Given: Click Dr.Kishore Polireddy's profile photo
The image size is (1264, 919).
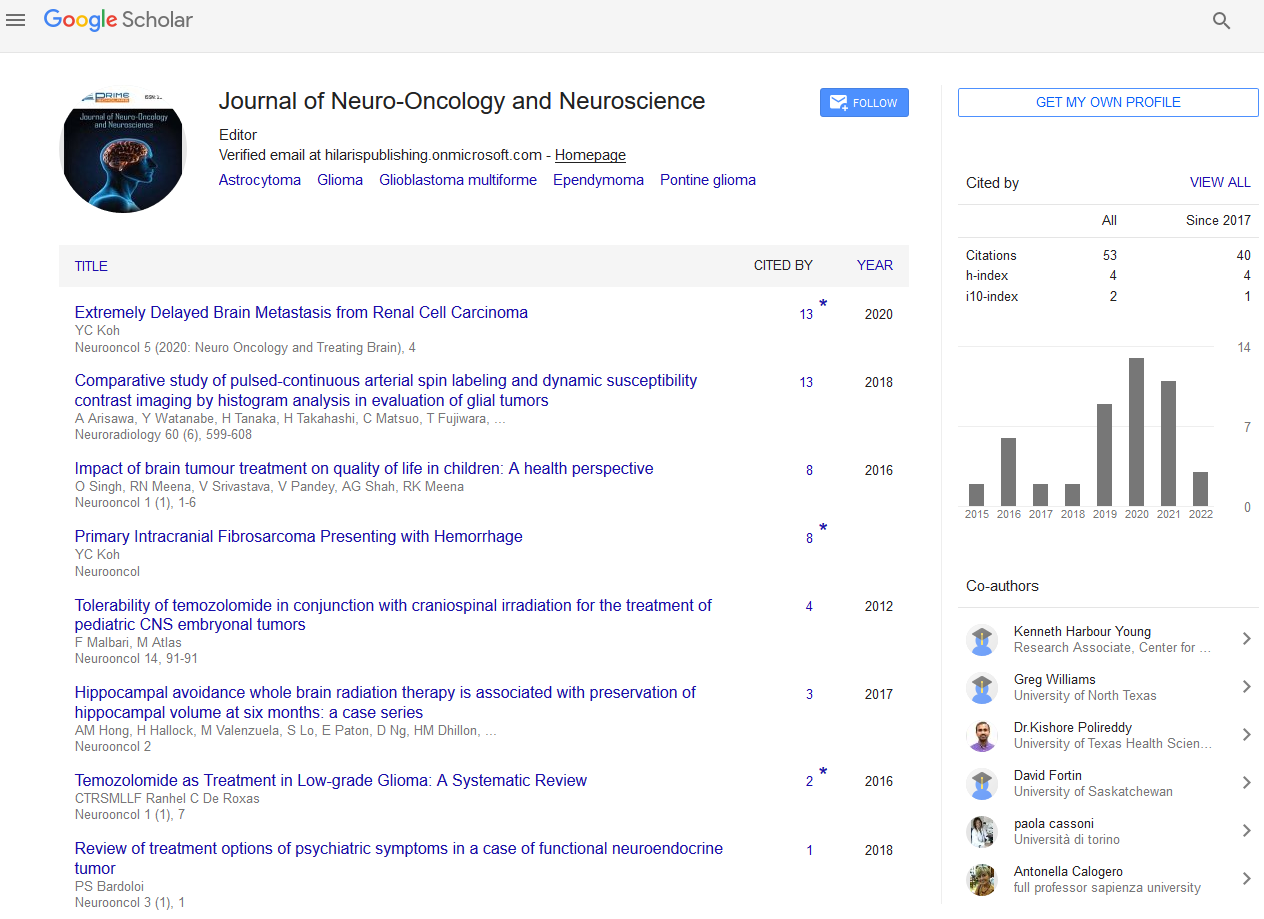Looking at the screenshot, I should pos(982,736).
